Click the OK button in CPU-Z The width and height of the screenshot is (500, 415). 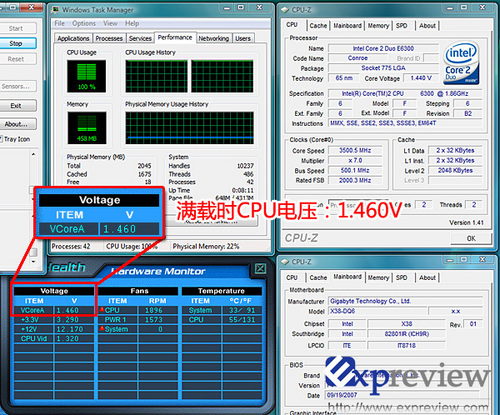pos(471,238)
